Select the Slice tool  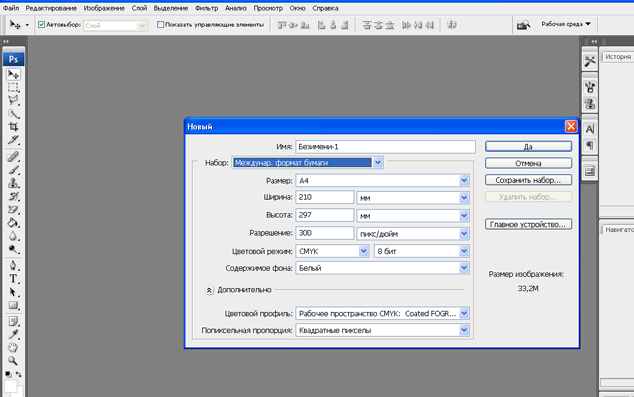coord(13,140)
